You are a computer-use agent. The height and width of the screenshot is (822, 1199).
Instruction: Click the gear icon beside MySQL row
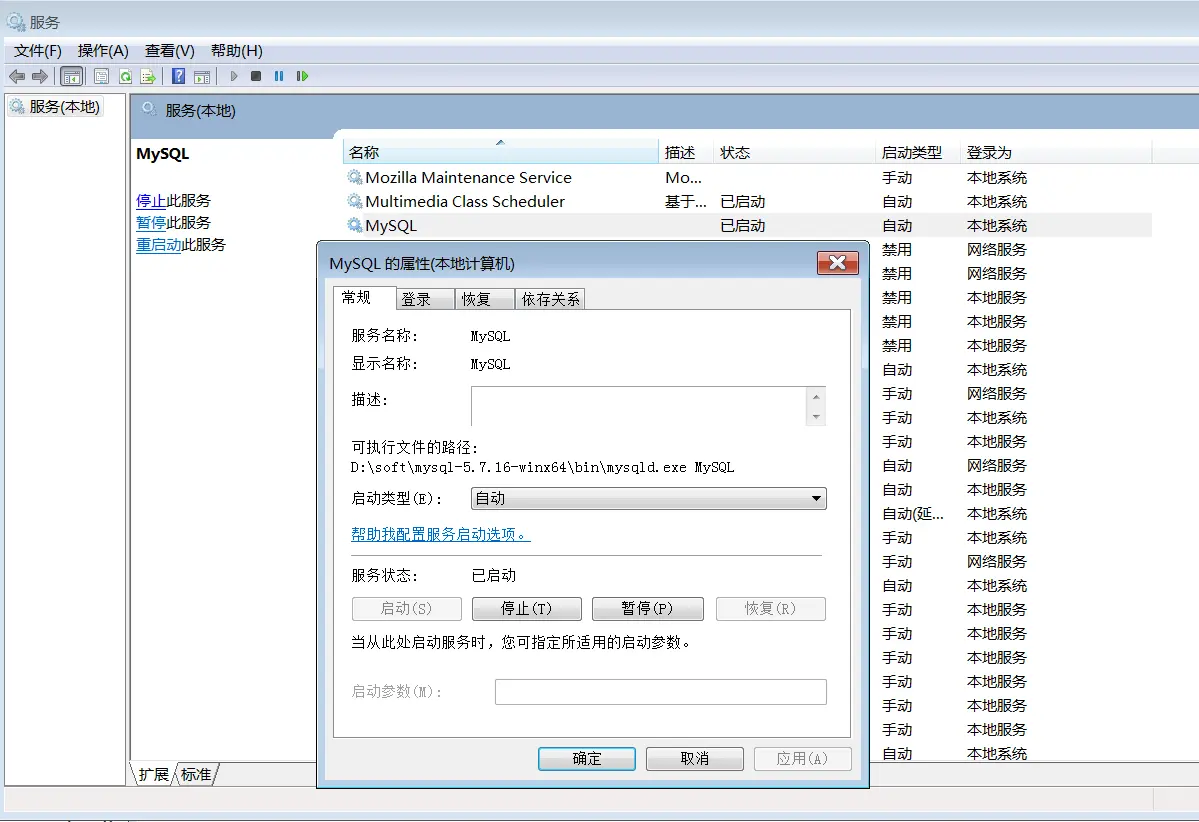[354, 226]
